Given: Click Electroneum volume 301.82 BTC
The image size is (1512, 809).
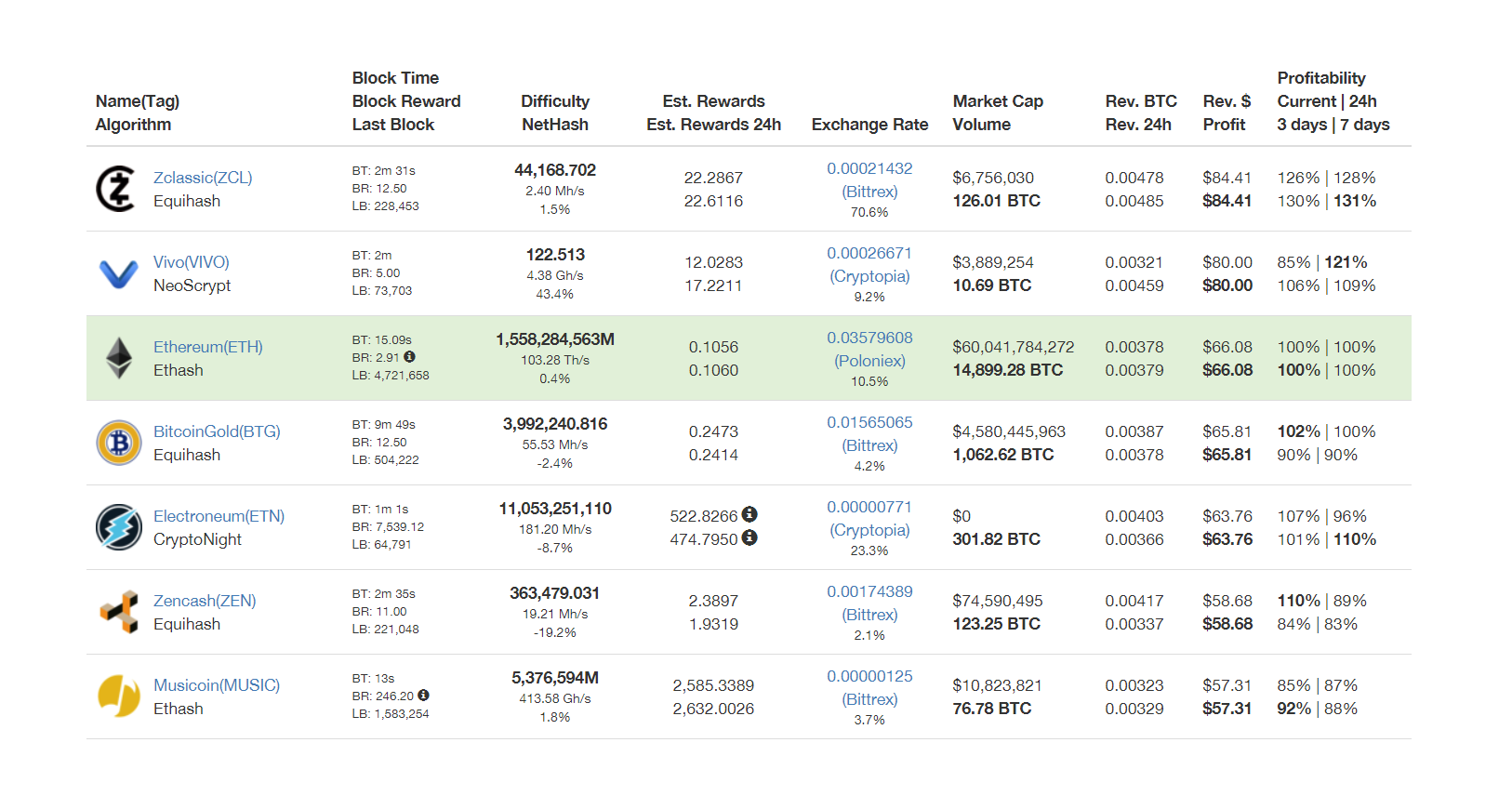Looking at the screenshot, I should [997, 539].
